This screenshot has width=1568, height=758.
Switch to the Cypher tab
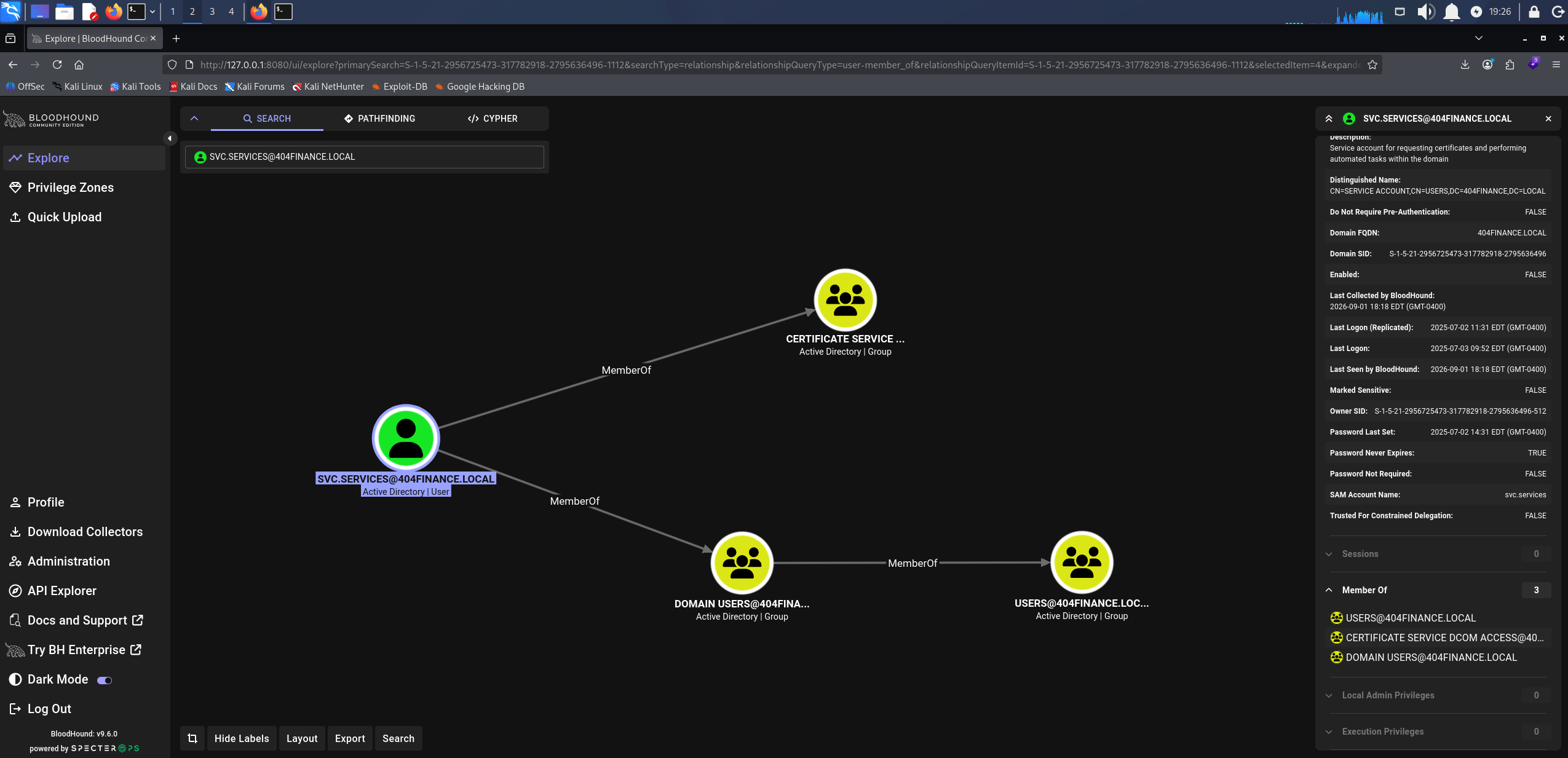point(492,119)
